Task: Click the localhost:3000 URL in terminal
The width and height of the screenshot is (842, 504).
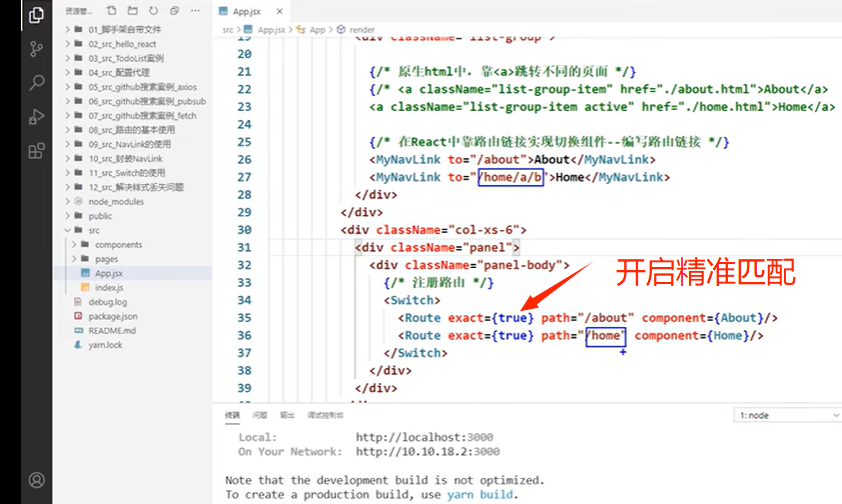Action: pyautogui.click(x=424, y=437)
